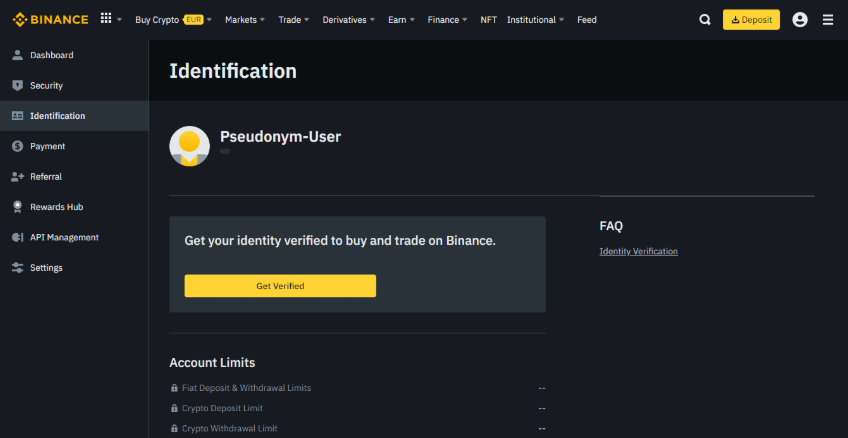This screenshot has width=848, height=438.
Task: Click the Pseudonym-User avatar image
Action: (x=190, y=146)
